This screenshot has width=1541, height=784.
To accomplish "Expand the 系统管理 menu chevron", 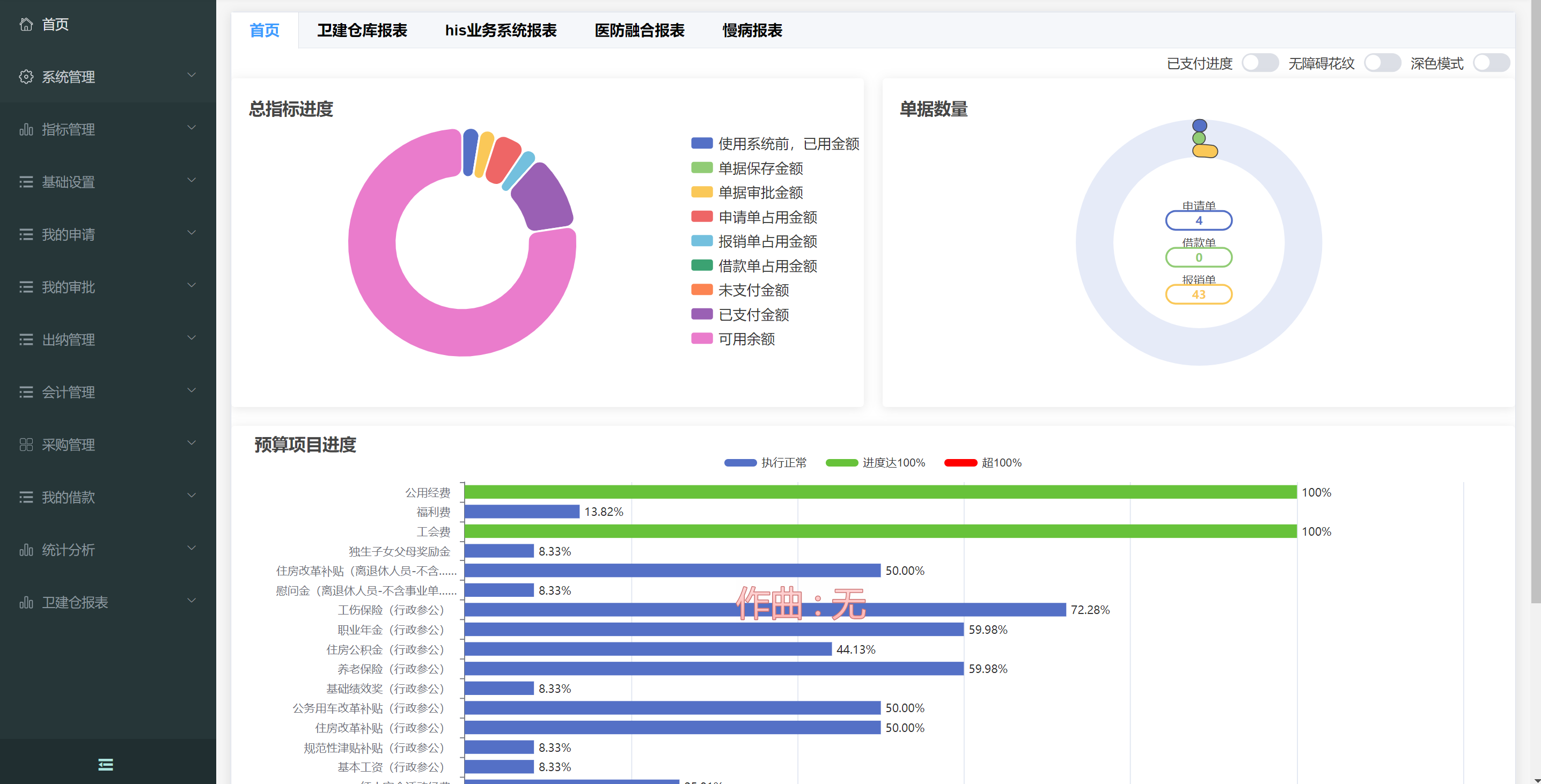I will coord(192,76).
